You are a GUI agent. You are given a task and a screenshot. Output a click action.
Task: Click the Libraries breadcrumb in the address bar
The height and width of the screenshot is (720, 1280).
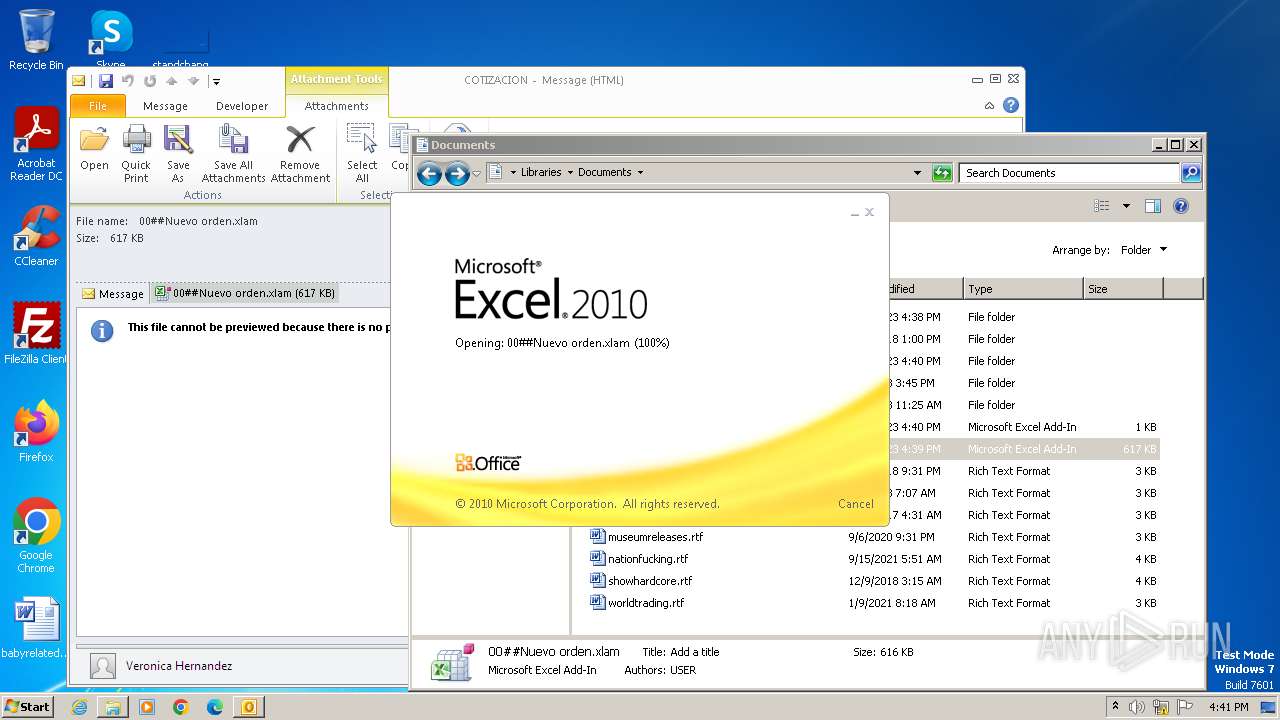tap(541, 172)
